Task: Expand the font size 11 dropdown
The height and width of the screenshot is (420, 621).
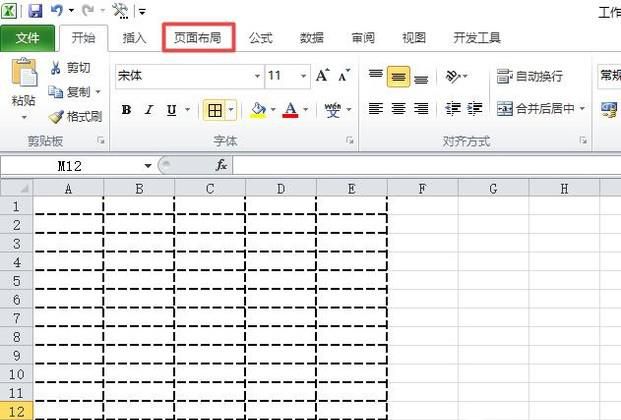Action: point(303,75)
